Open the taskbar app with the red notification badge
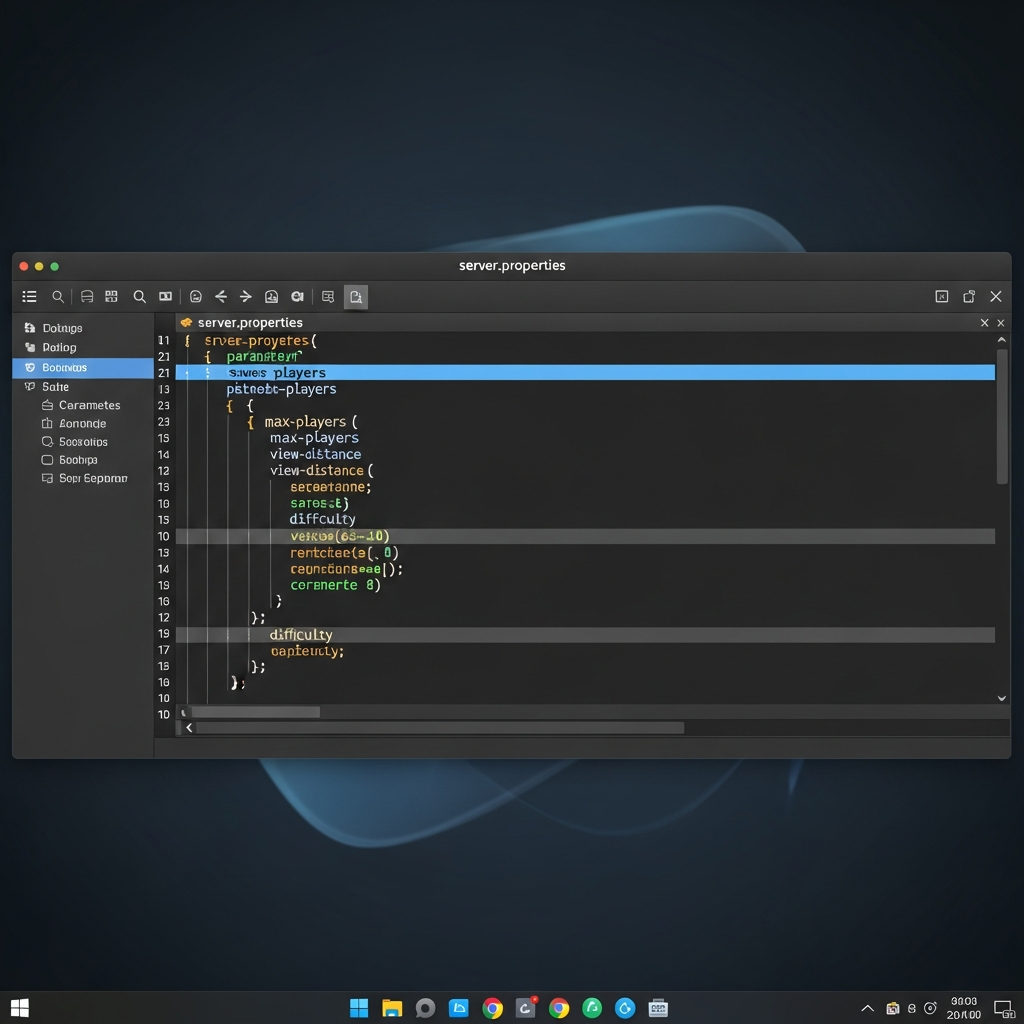Viewport: 1024px width, 1024px height. tap(526, 1008)
